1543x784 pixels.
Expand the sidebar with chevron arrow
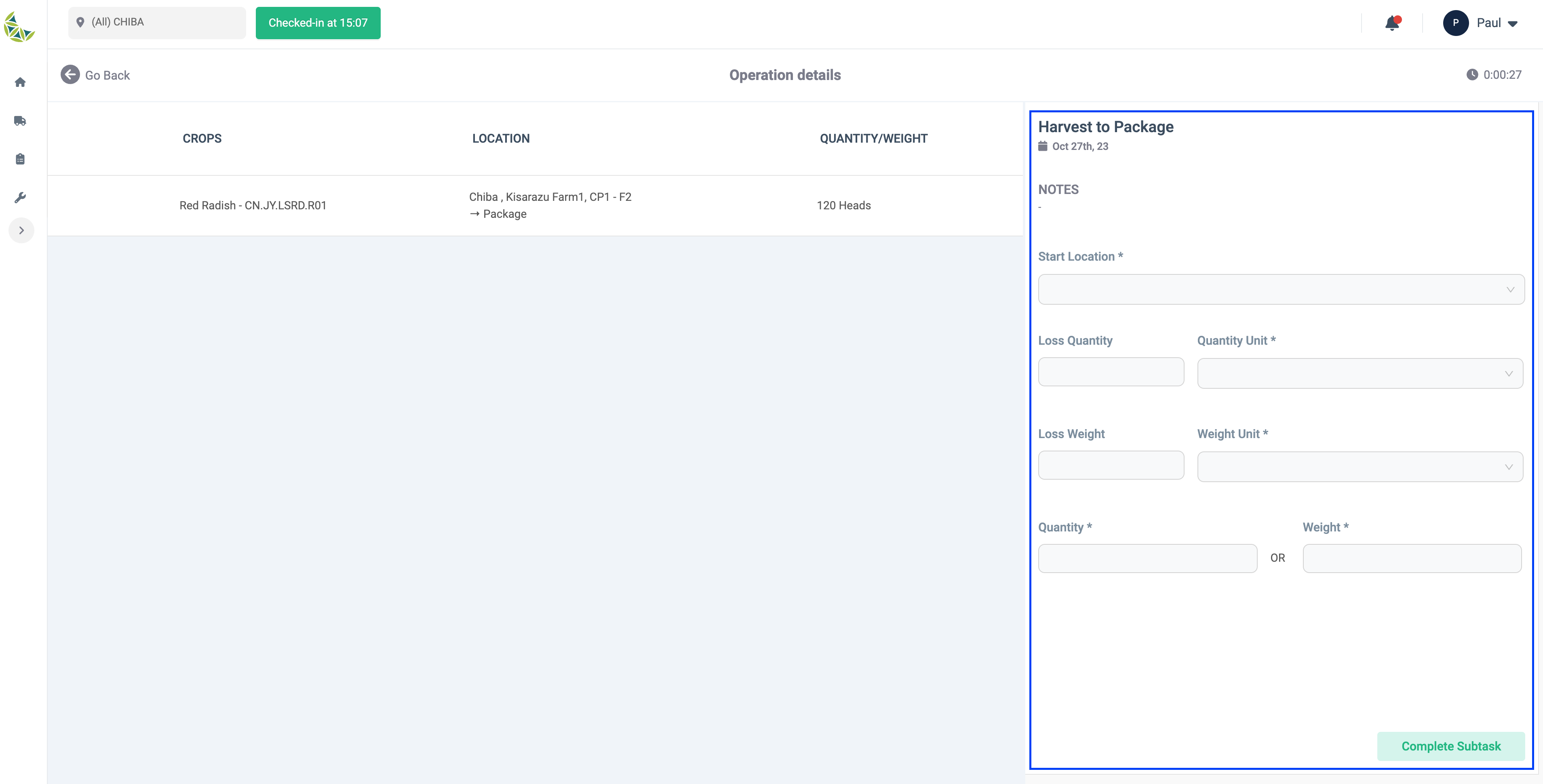pos(21,231)
